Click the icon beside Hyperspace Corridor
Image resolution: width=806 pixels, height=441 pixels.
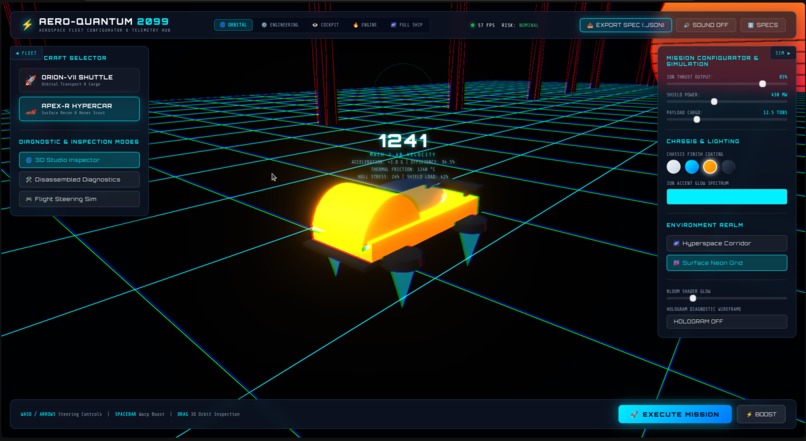pyautogui.click(x=676, y=243)
